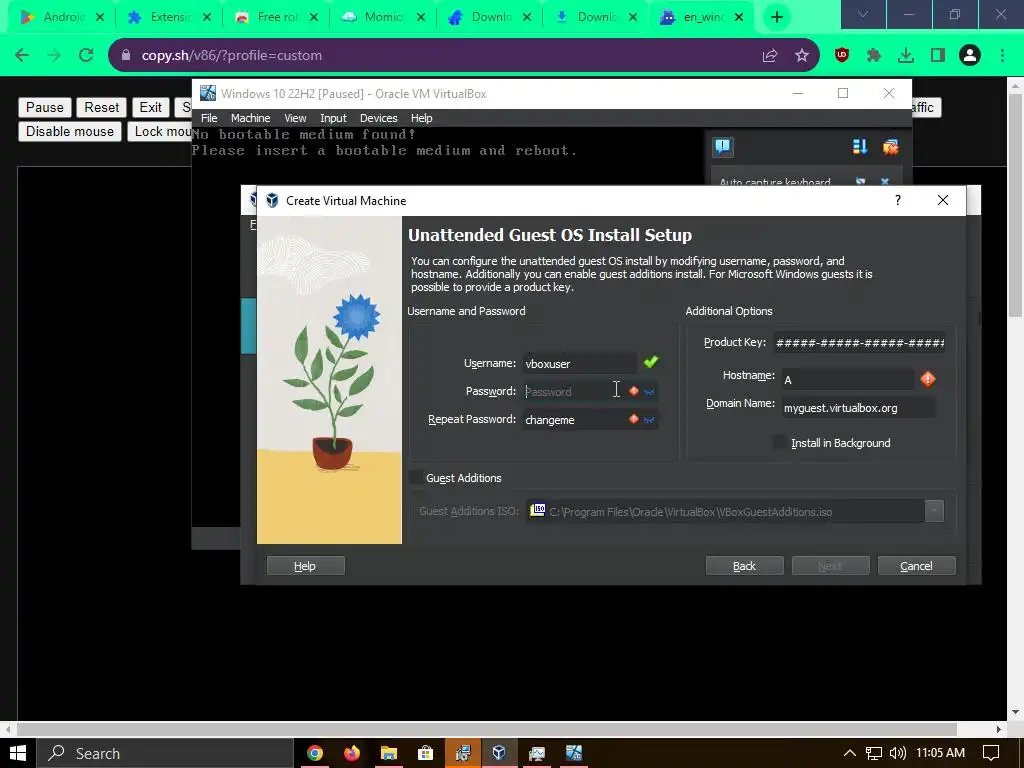This screenshot has width=1024, height=768.
Task: Open Machine menu in VM window
Action: point(250,118)
